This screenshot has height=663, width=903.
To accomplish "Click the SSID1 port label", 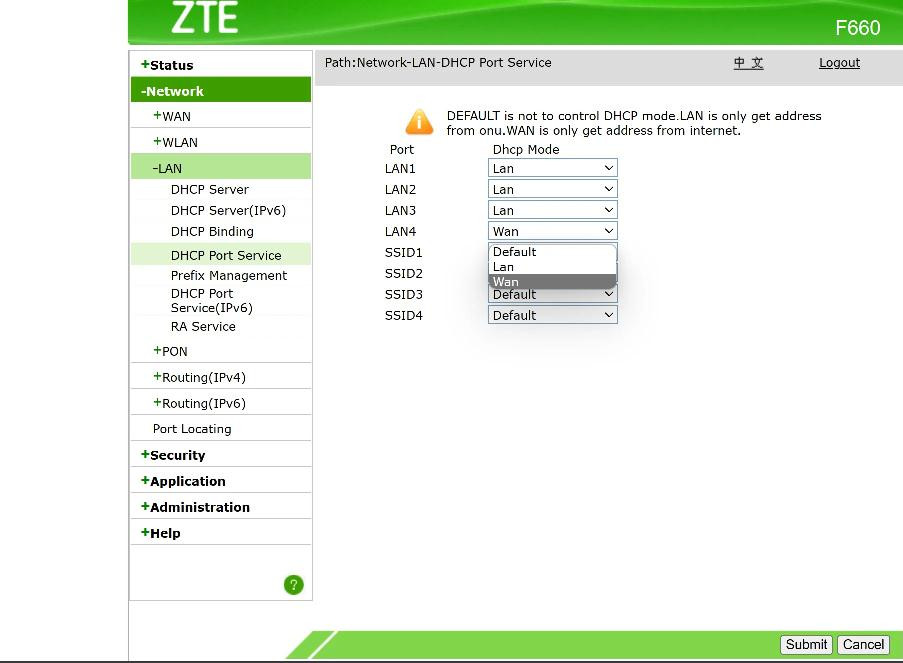I will click(x=404, y=252).
